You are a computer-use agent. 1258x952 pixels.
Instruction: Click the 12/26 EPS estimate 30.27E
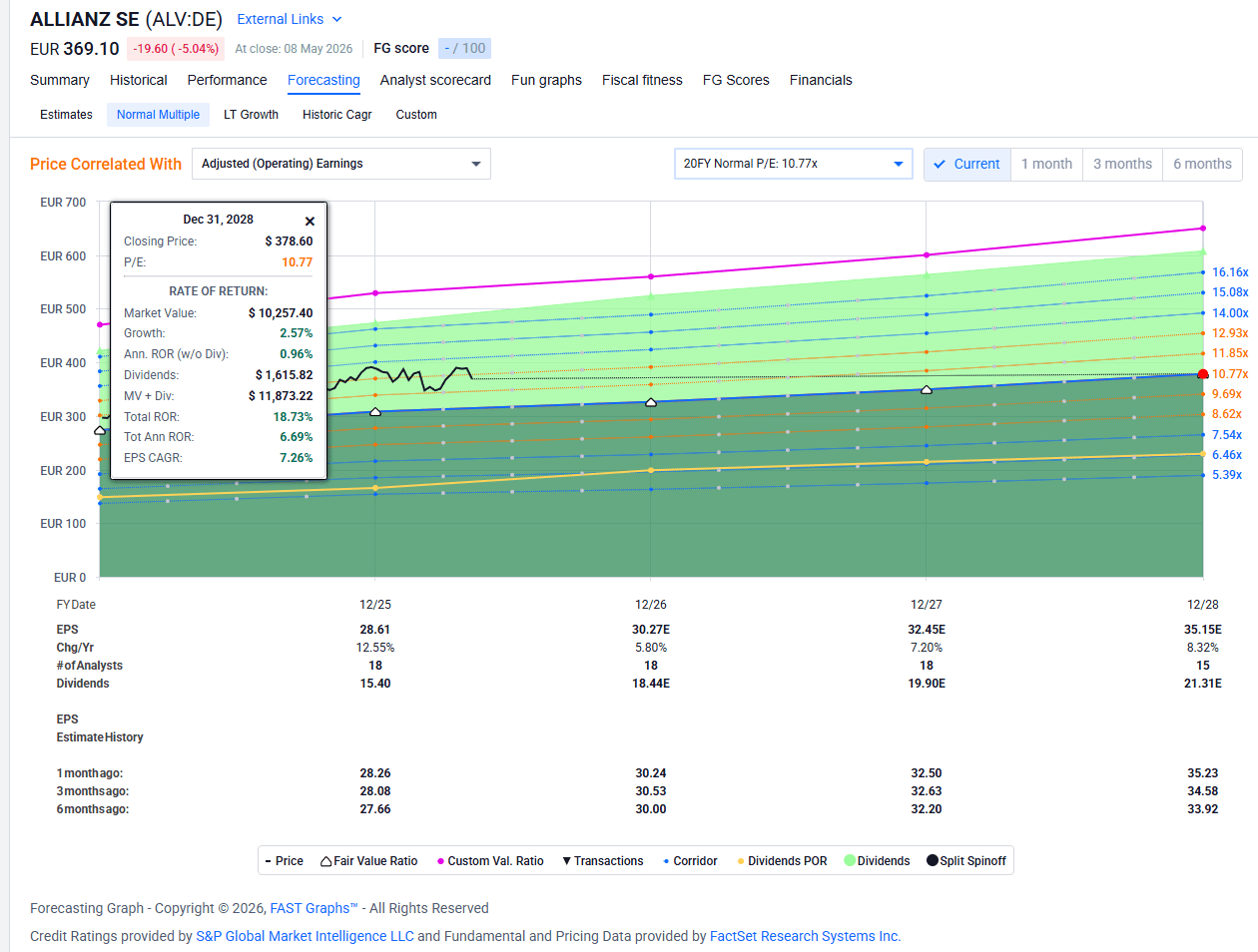point(651,630)
